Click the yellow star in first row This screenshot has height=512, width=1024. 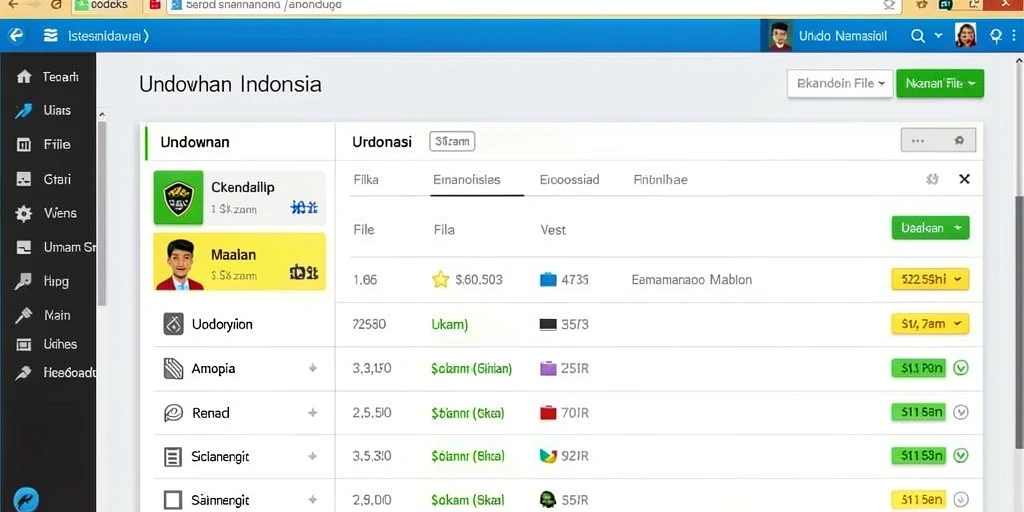(x=441, y=280)
